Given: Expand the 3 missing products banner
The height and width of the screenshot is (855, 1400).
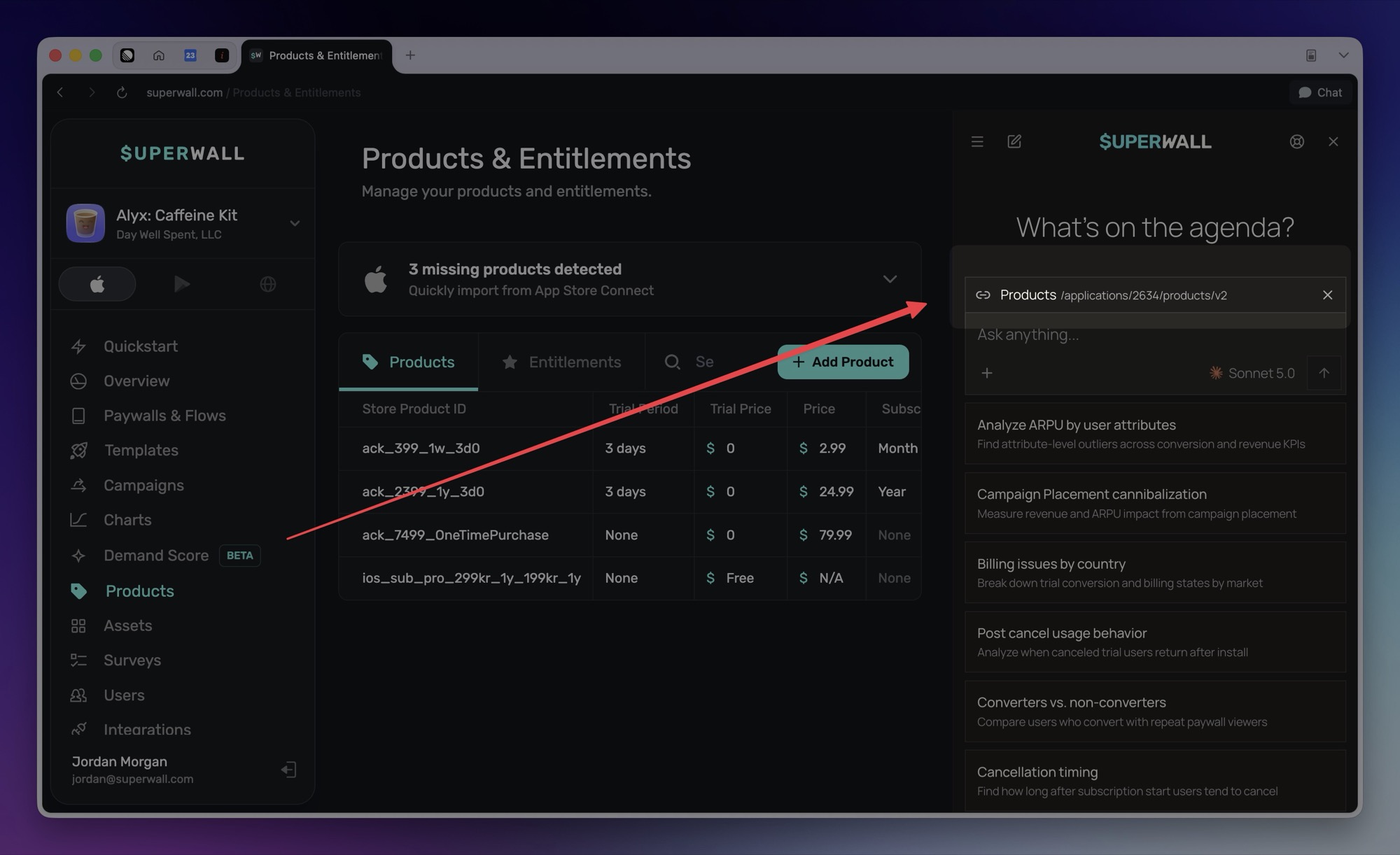Looking at the screenshot, I should coord(890,279).
